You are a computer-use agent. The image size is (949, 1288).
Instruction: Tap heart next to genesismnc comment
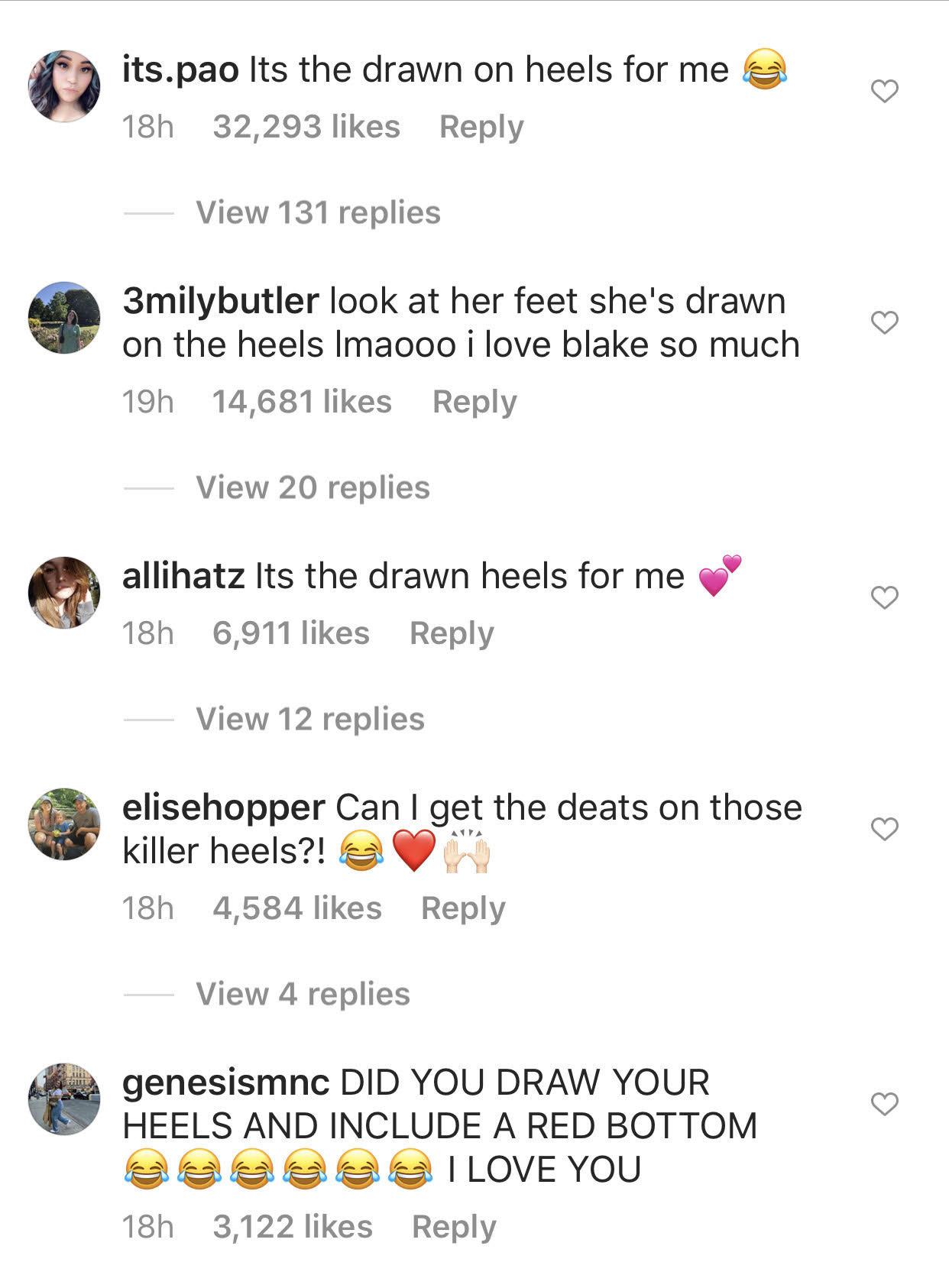coord(884,1104)
